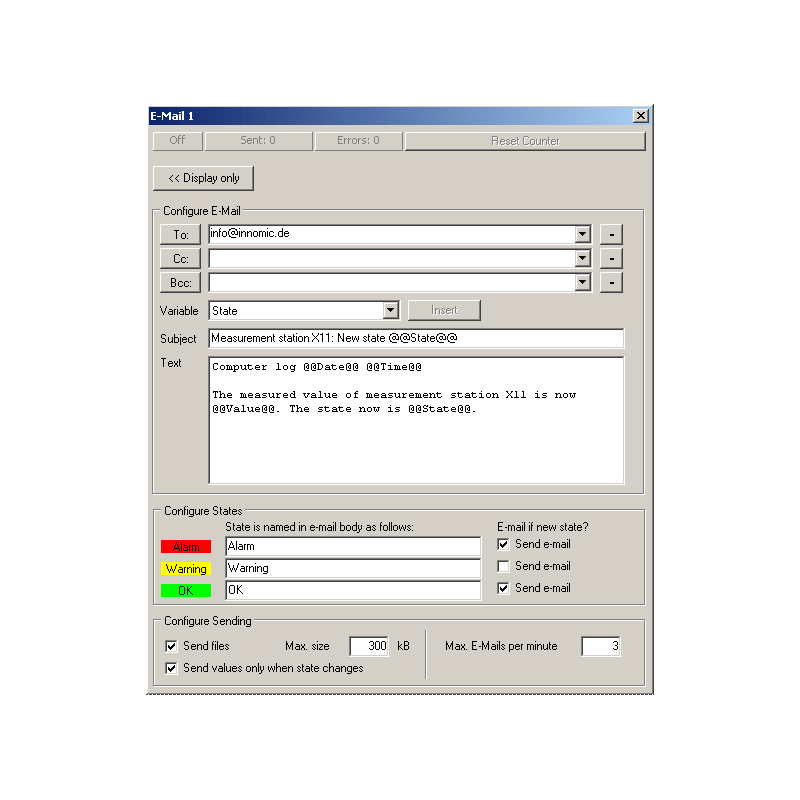Click into the Subject text field
Viewport: 800px width, 800px height.
tap(415, 338)
